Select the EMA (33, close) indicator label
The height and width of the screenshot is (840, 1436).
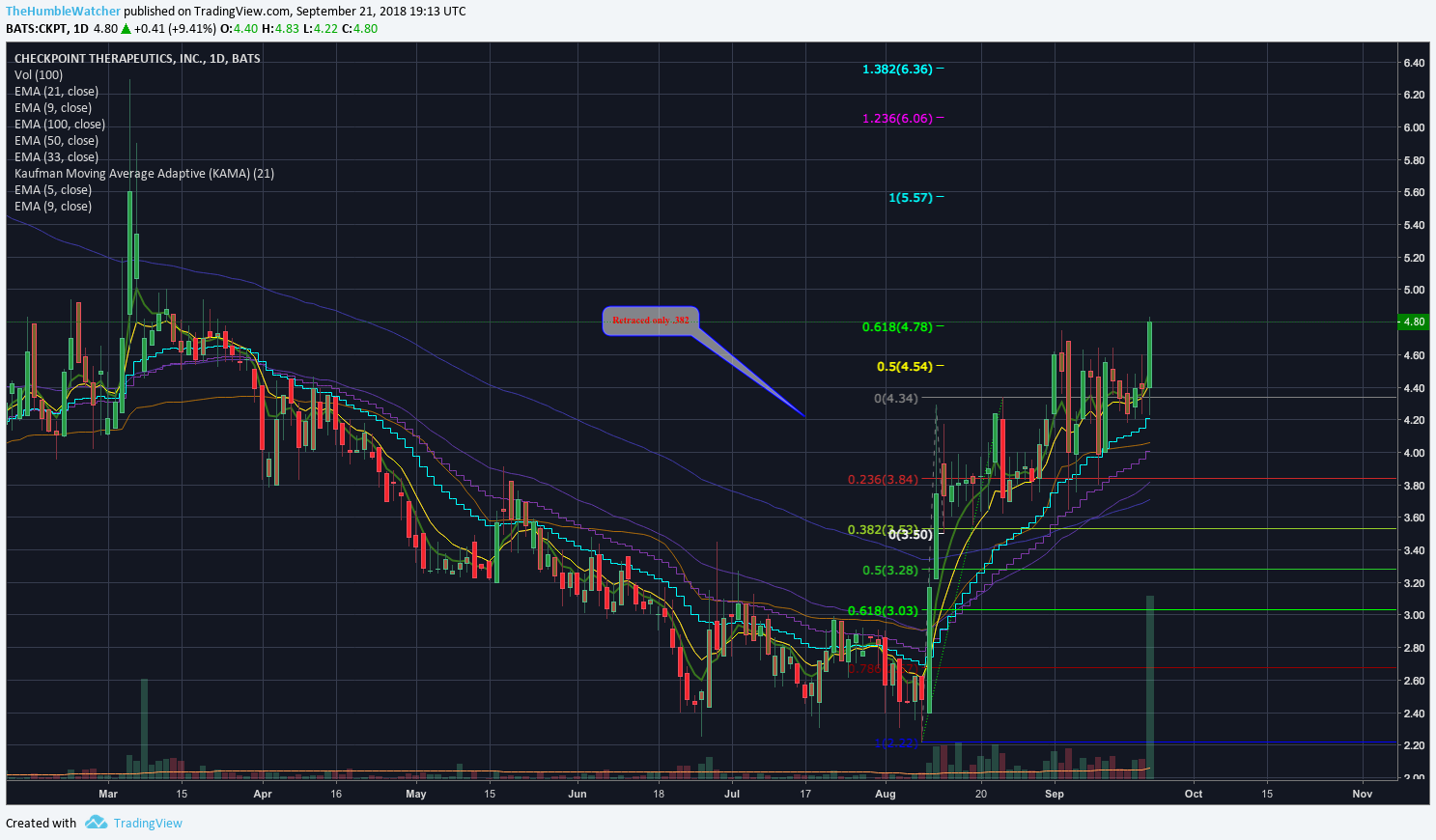tap(56, 157)
